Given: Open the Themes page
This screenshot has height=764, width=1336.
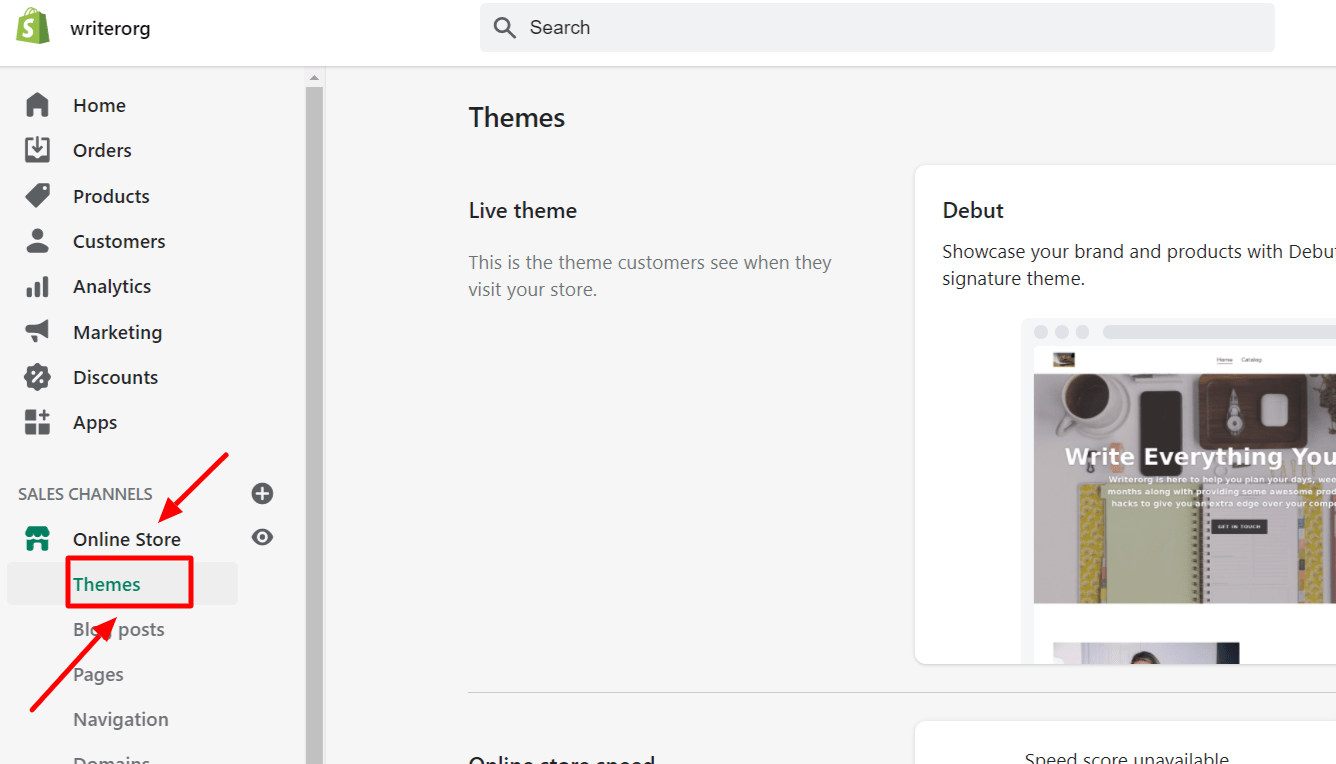Looking at the screenshot, I should point(106,583).
